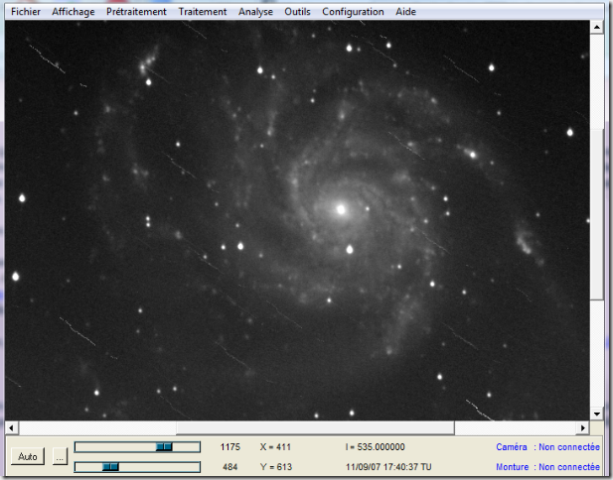Open the Aide menu

coord(405,12)
